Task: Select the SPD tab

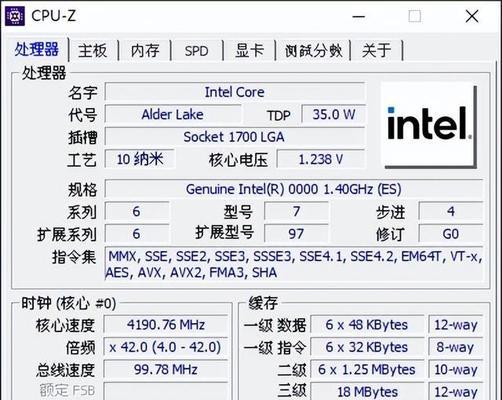Action: coord(196,51)
